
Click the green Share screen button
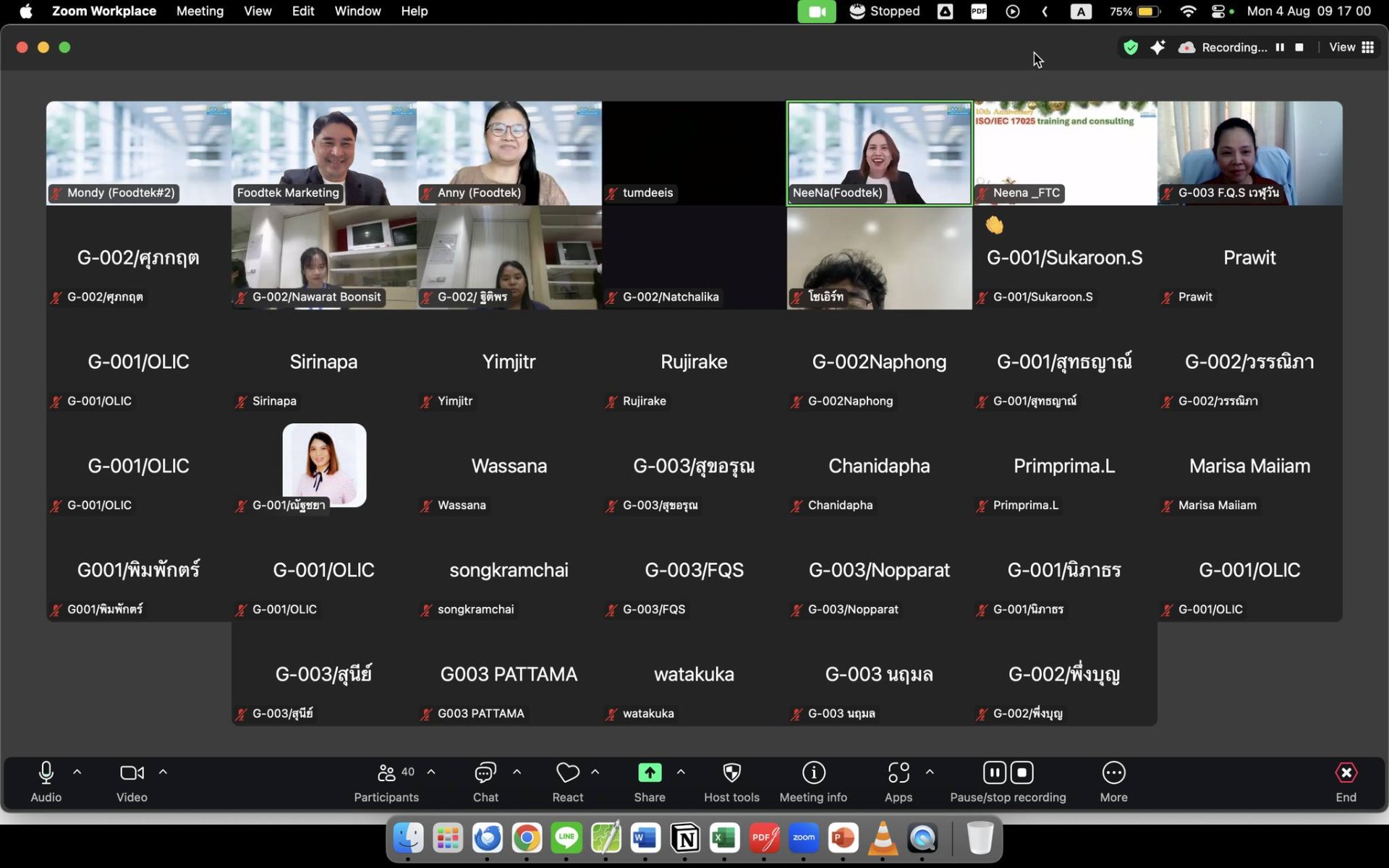point(650,781)
